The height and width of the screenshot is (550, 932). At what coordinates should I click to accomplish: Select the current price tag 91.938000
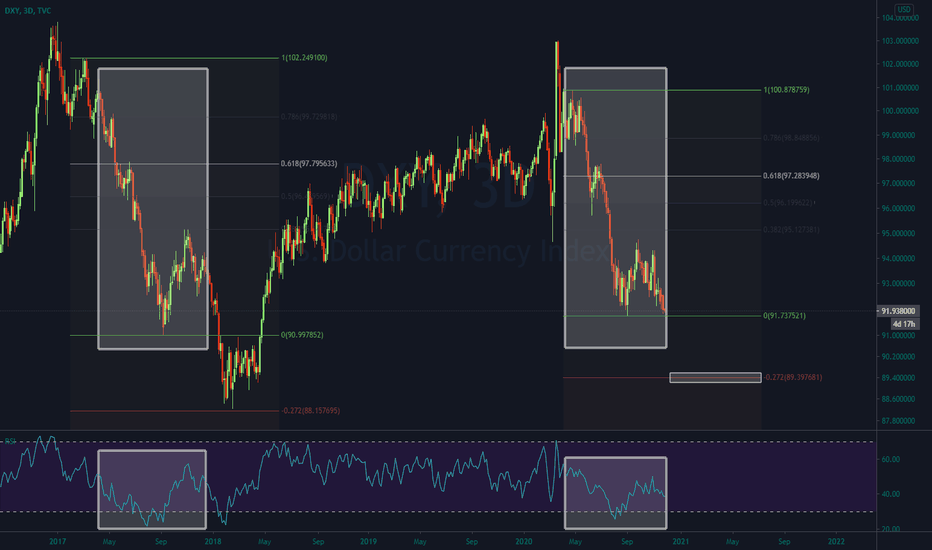(898, 311)
